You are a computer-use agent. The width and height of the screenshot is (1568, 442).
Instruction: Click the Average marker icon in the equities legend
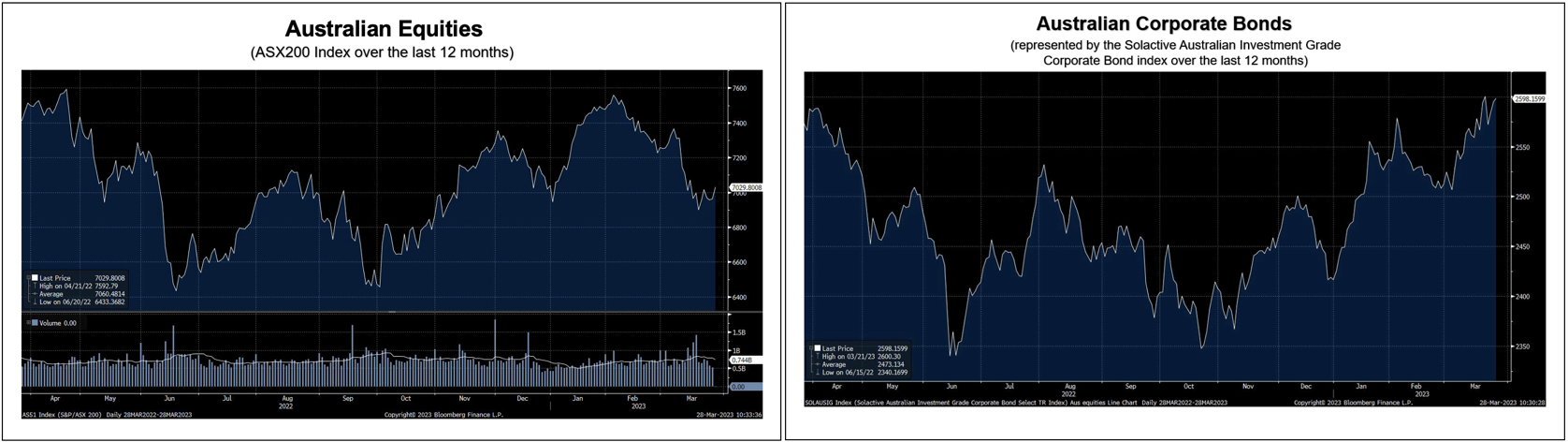tap(35, 294)
